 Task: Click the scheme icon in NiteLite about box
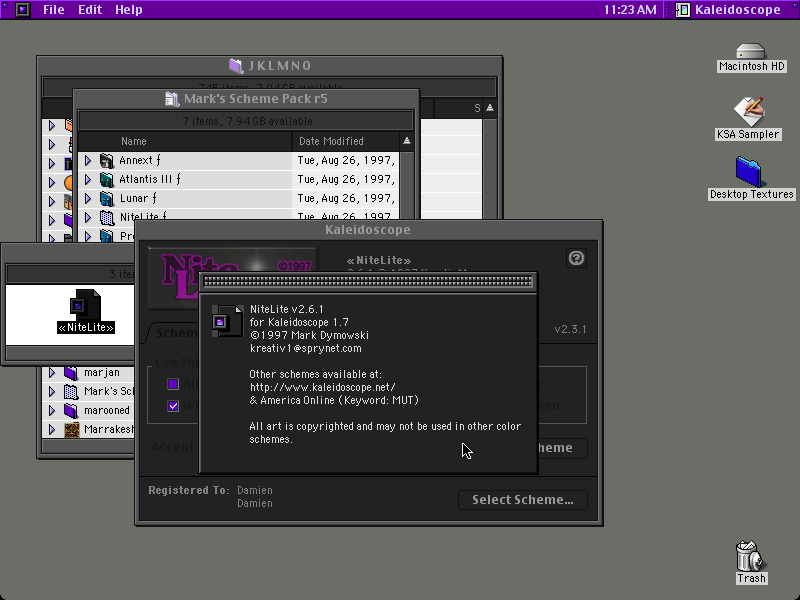tap(227, 321)
